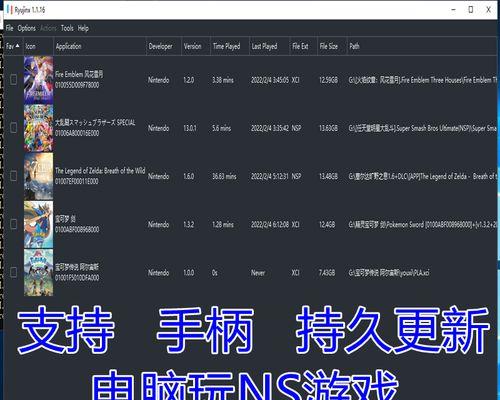This screenshot has width=500, height=400.
Task: Open the Tools menu
Action: 67,28
